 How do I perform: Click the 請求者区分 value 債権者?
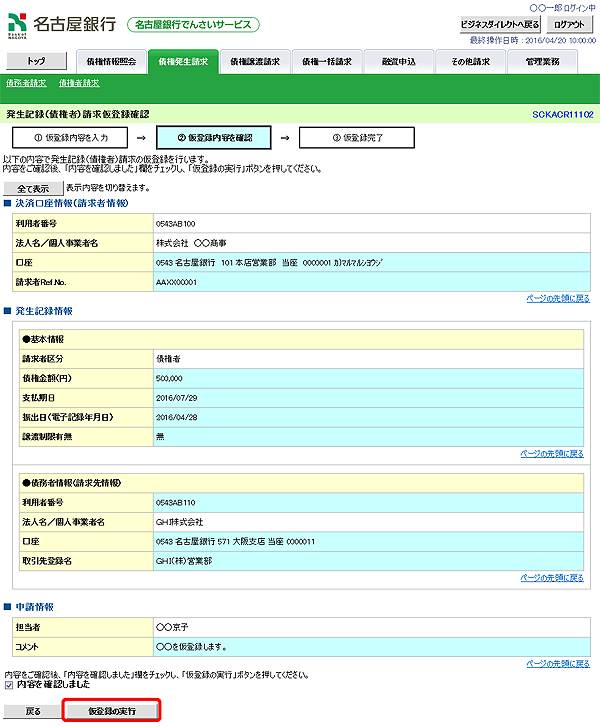(168, 359)
